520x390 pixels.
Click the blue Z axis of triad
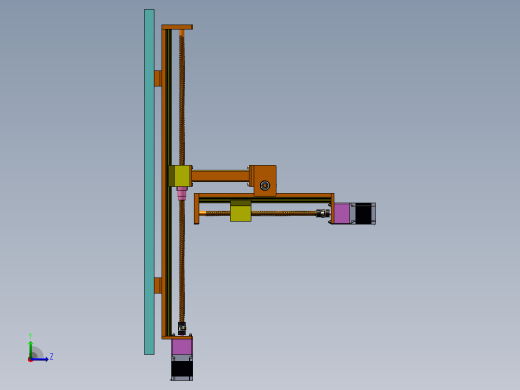coord(39,359)
